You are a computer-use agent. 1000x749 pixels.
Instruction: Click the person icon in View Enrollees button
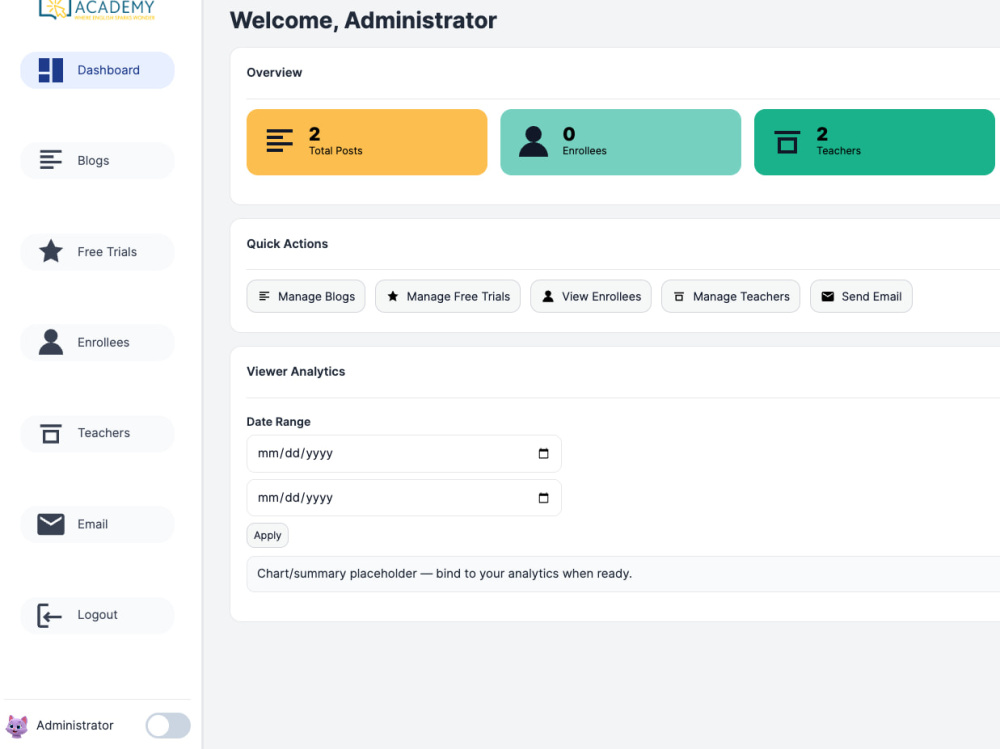click(548, 296)
